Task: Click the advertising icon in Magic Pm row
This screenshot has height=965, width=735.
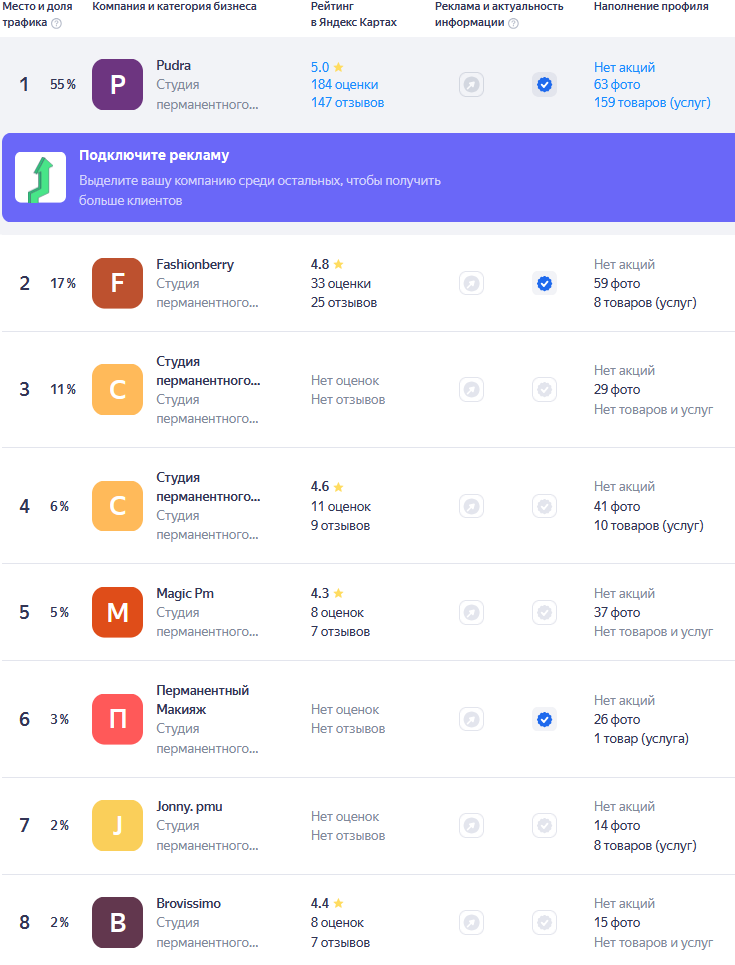Action: coord(472,612)
